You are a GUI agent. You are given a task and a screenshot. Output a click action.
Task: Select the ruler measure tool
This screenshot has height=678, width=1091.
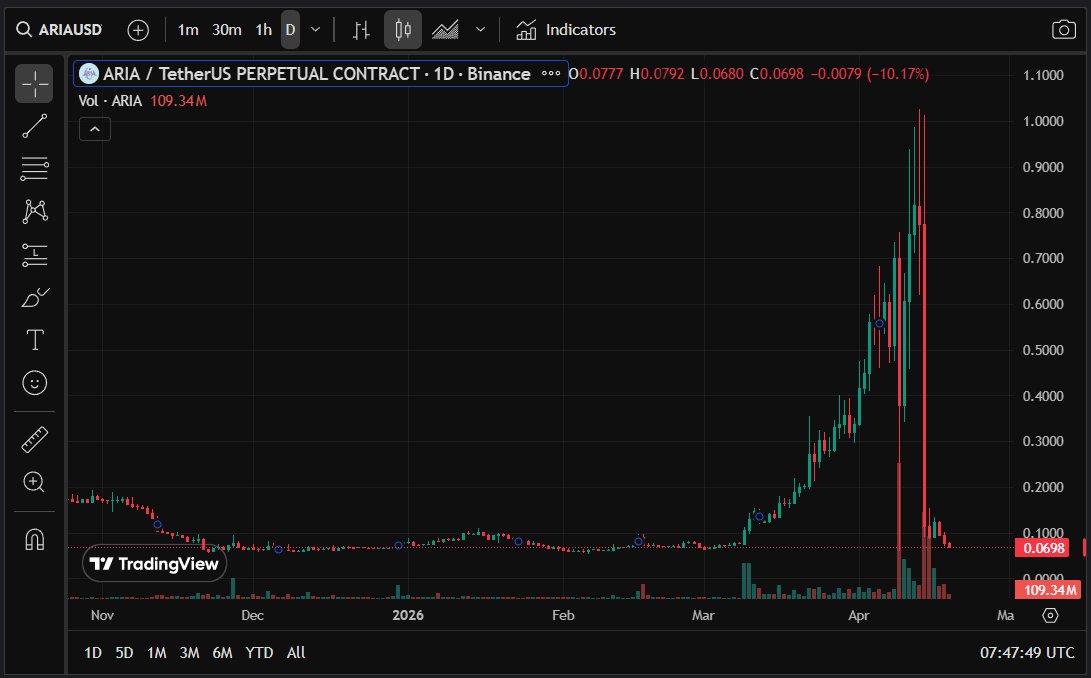pyautogui.click(x=34, y=439)
